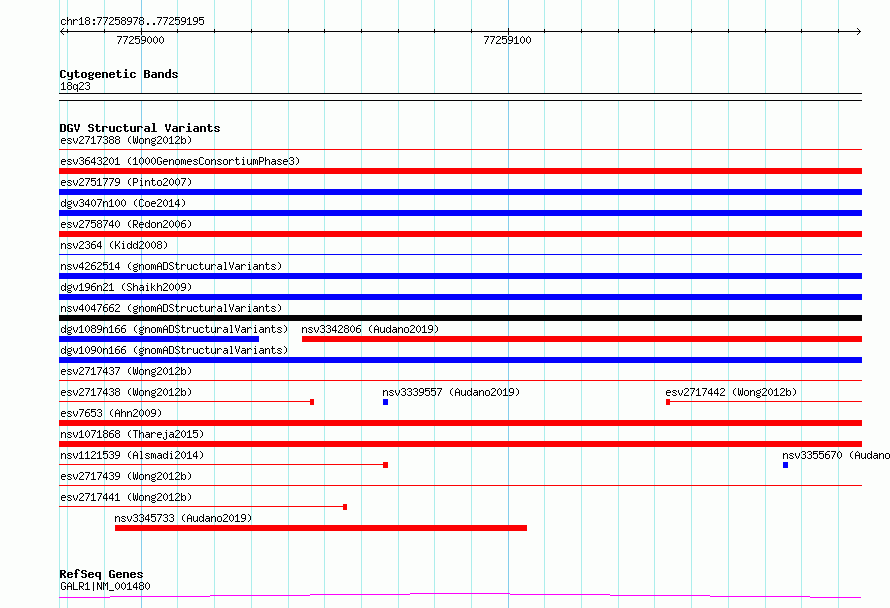Select the 18q23 band label

tap(75, 86)
